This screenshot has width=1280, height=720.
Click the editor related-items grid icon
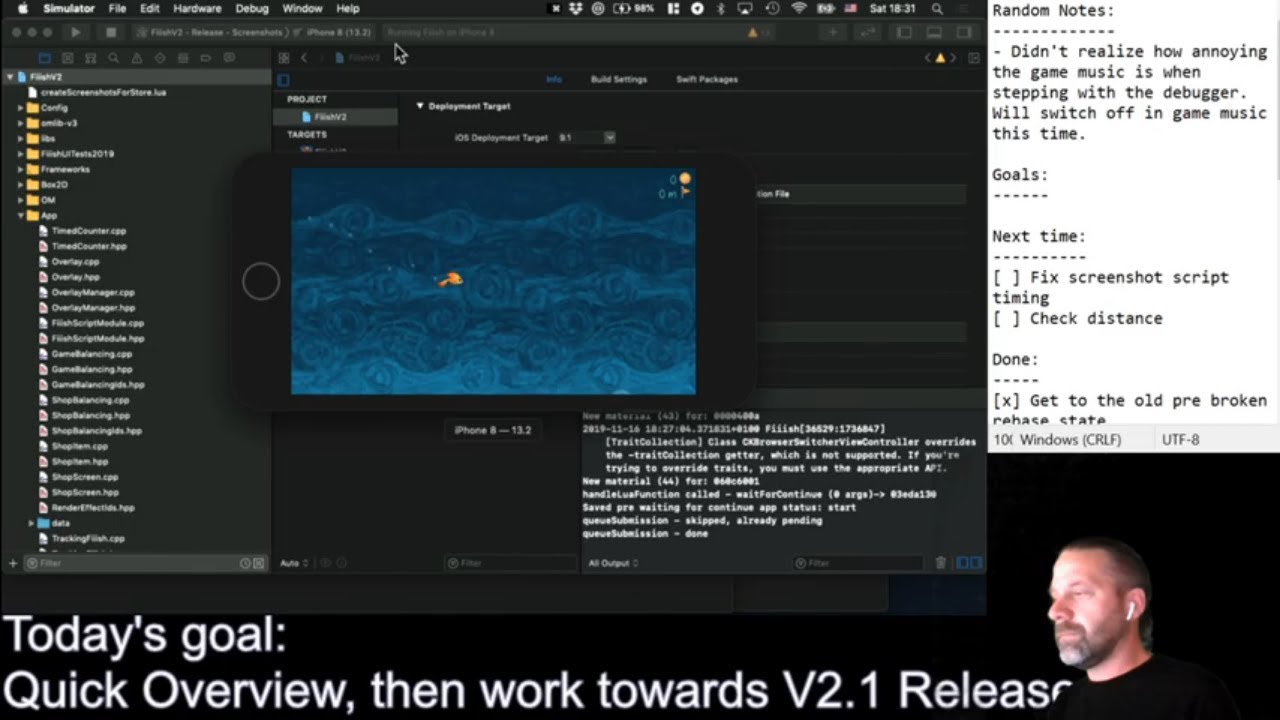[284, 58]
